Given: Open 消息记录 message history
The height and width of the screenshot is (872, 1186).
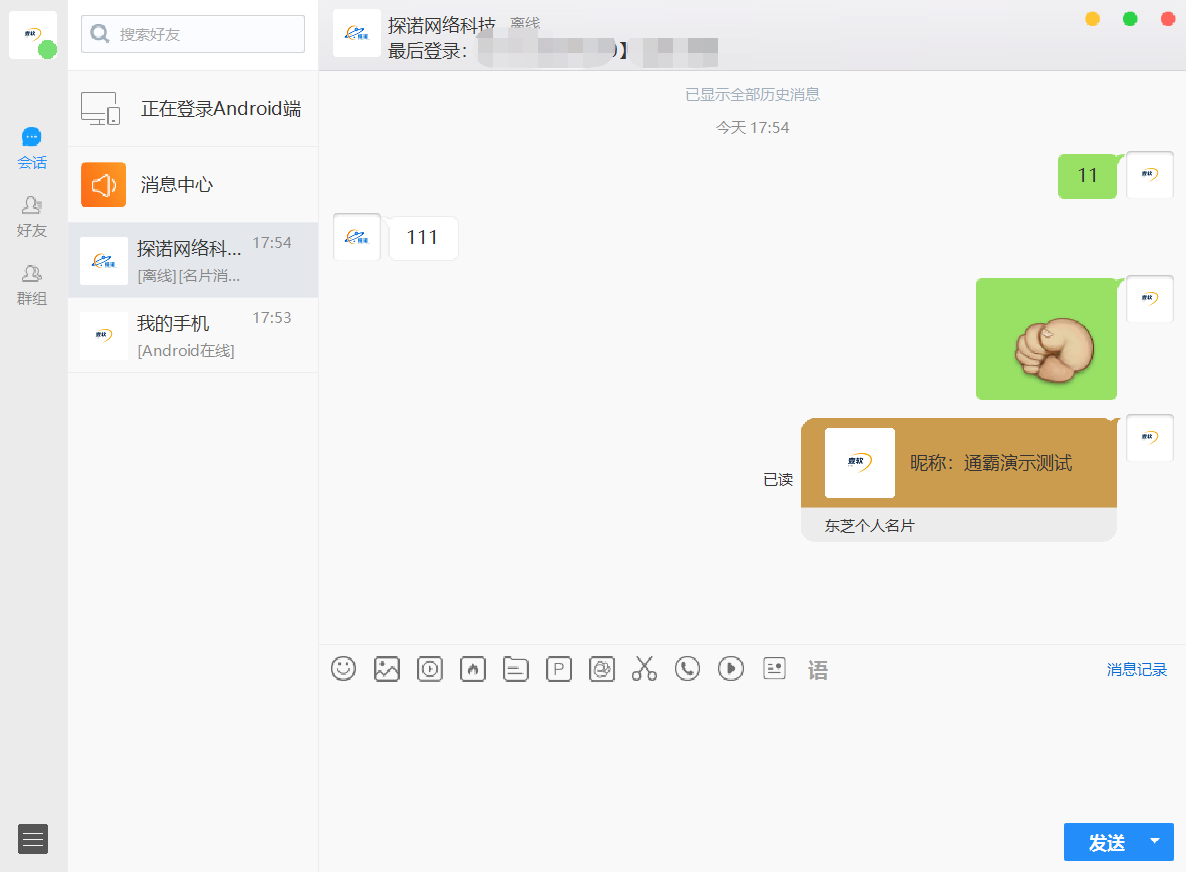Looking at the screenshot, I should tap(1139, 669).
